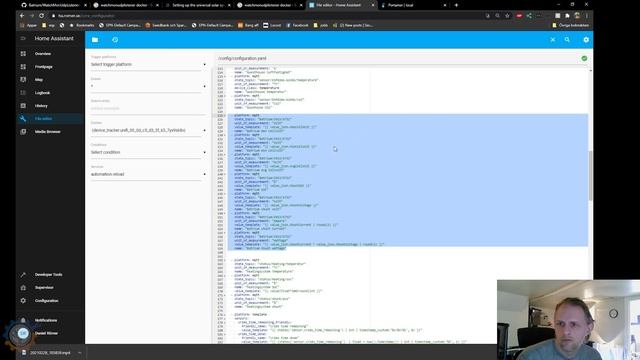Open the History sidebar icon
This screenshot has height=360, width=640.
click(23, 106)
